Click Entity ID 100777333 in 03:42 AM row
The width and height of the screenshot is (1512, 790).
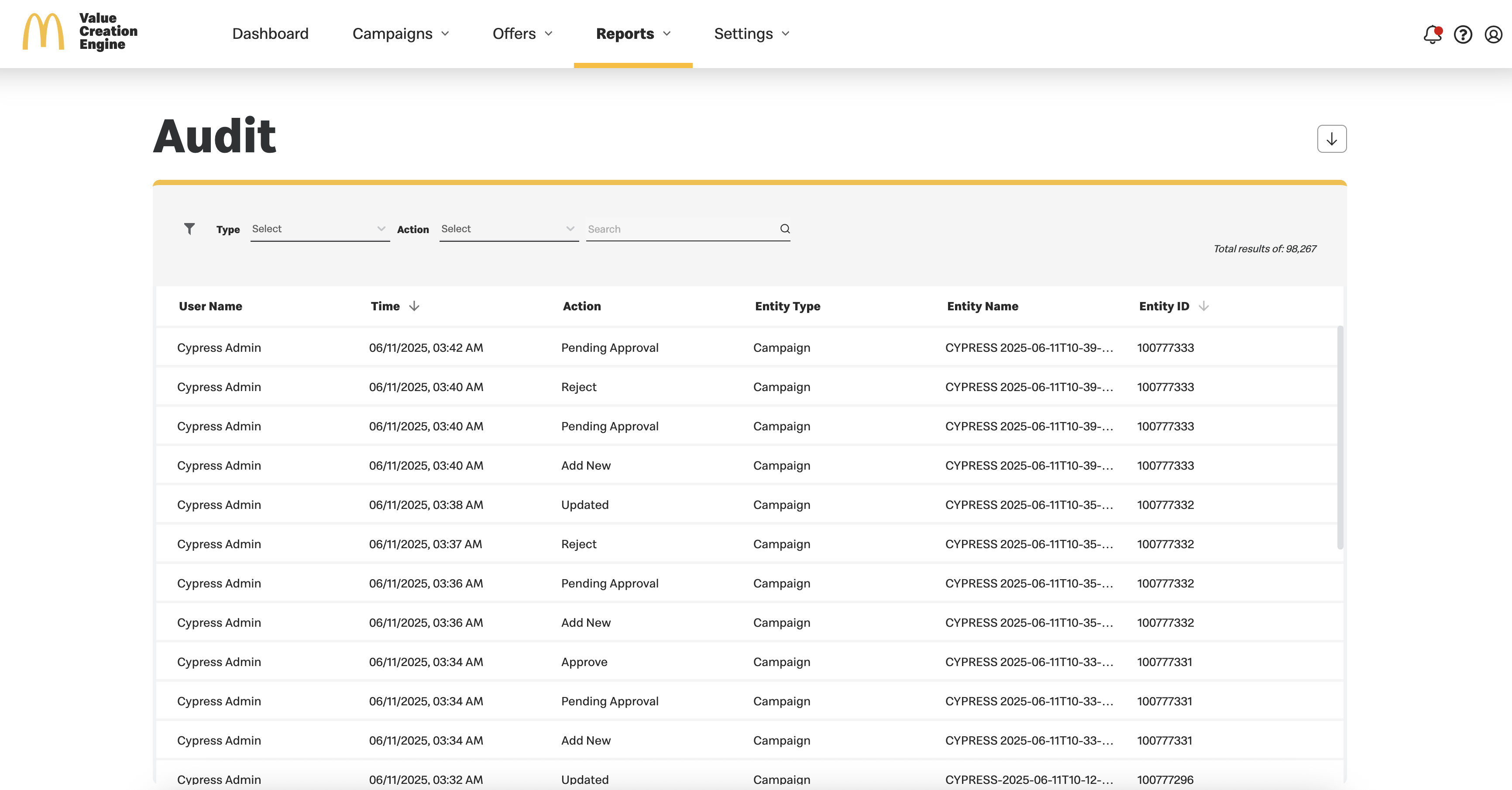1165,347
